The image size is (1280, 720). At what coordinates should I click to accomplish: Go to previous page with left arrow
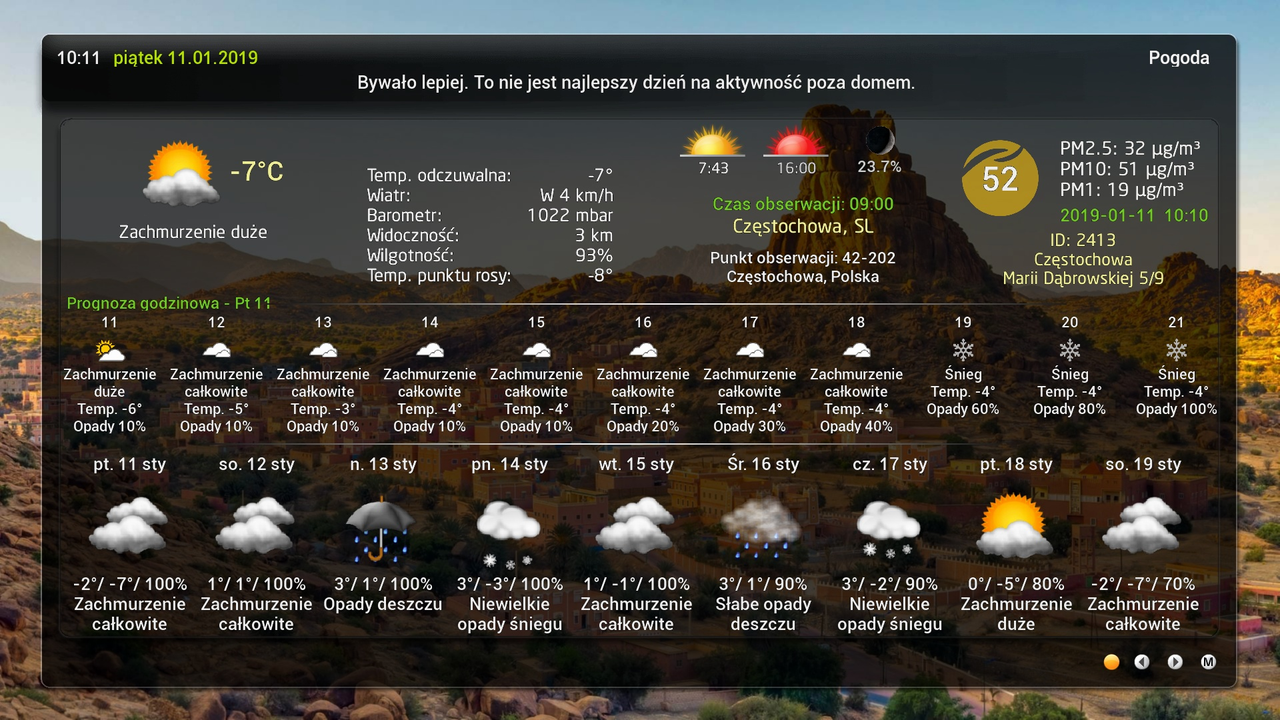coord(1142,662)
